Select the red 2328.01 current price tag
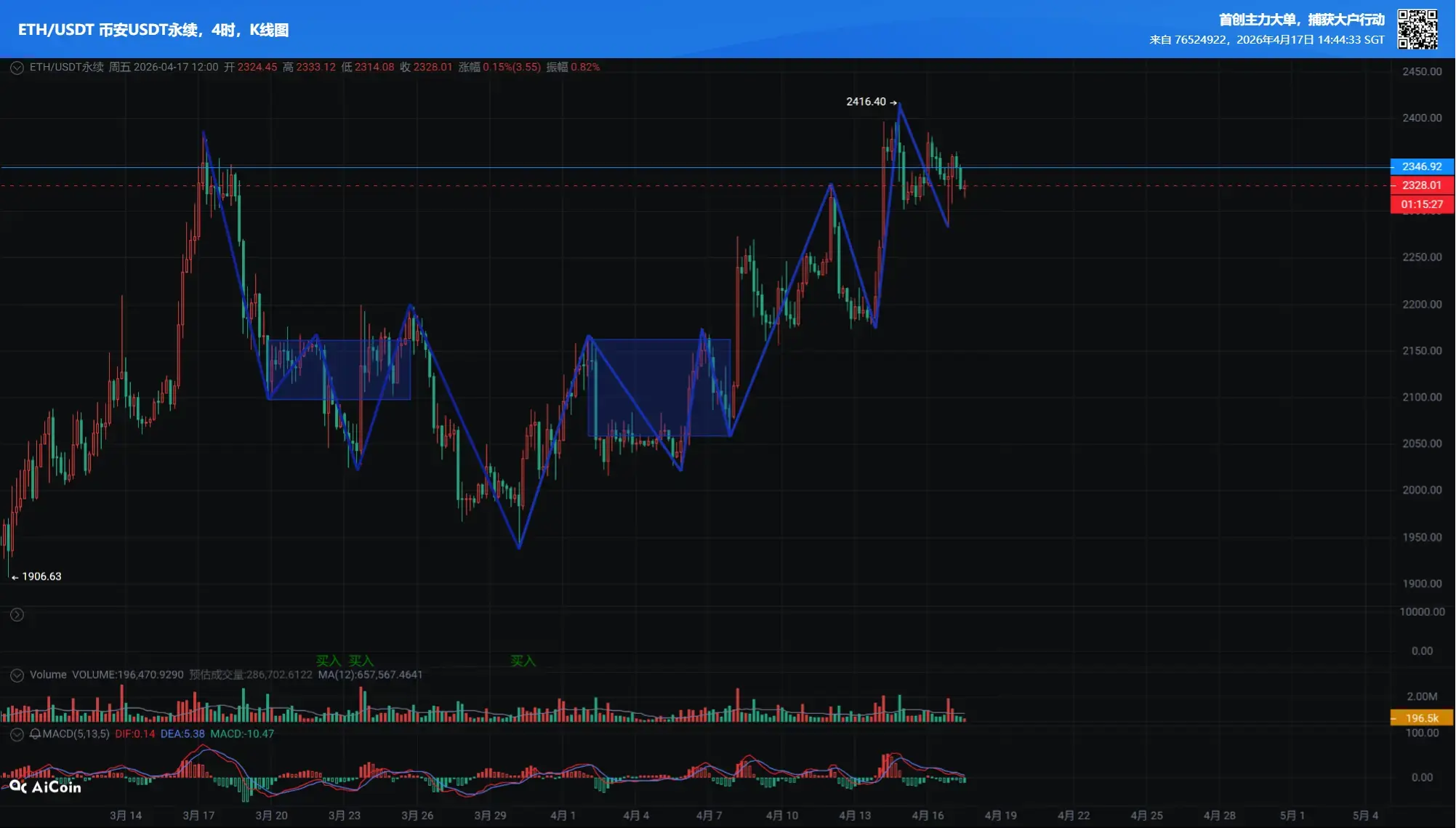Screen dimensions: 1456x828 (1421, 185)
